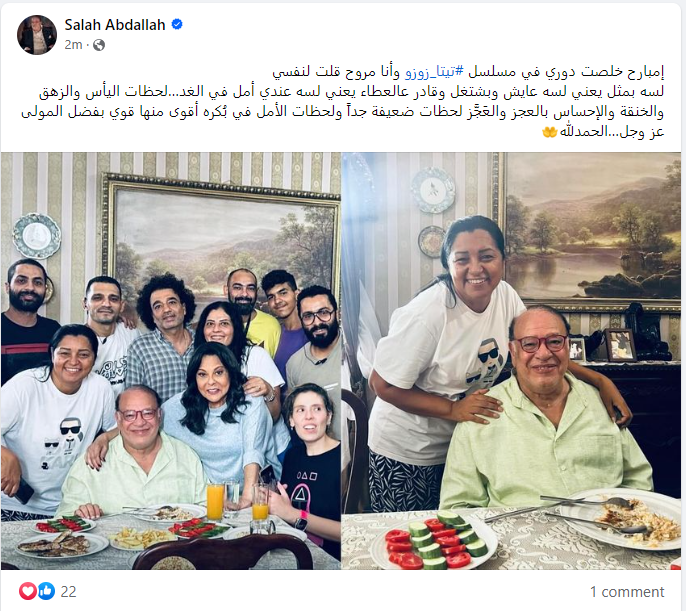Open the 2m post timestamp

point(73,45)
